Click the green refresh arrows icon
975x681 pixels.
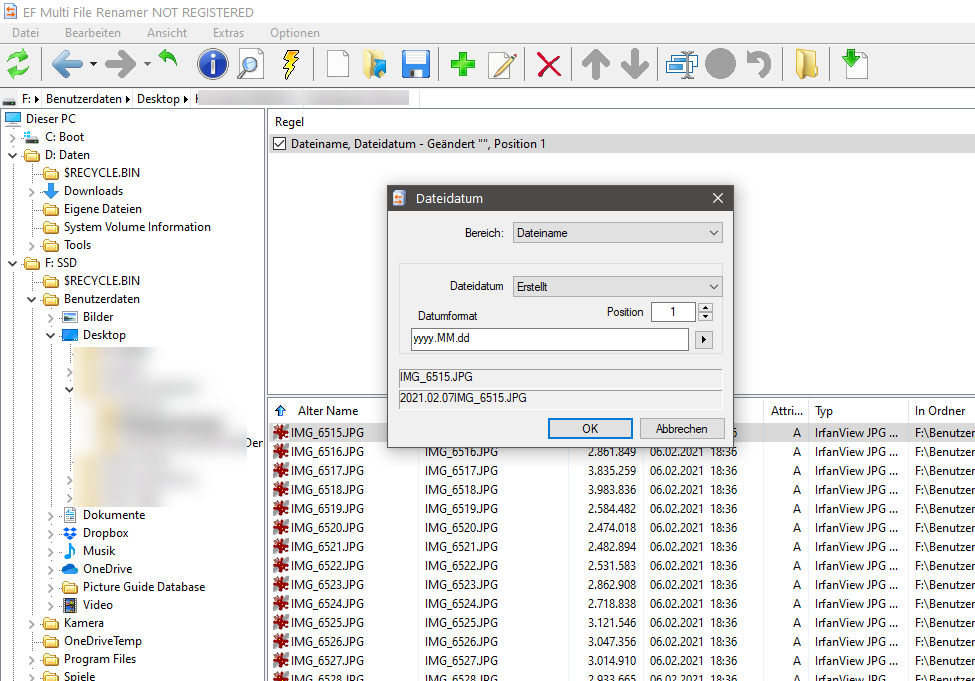pos(18,64)
